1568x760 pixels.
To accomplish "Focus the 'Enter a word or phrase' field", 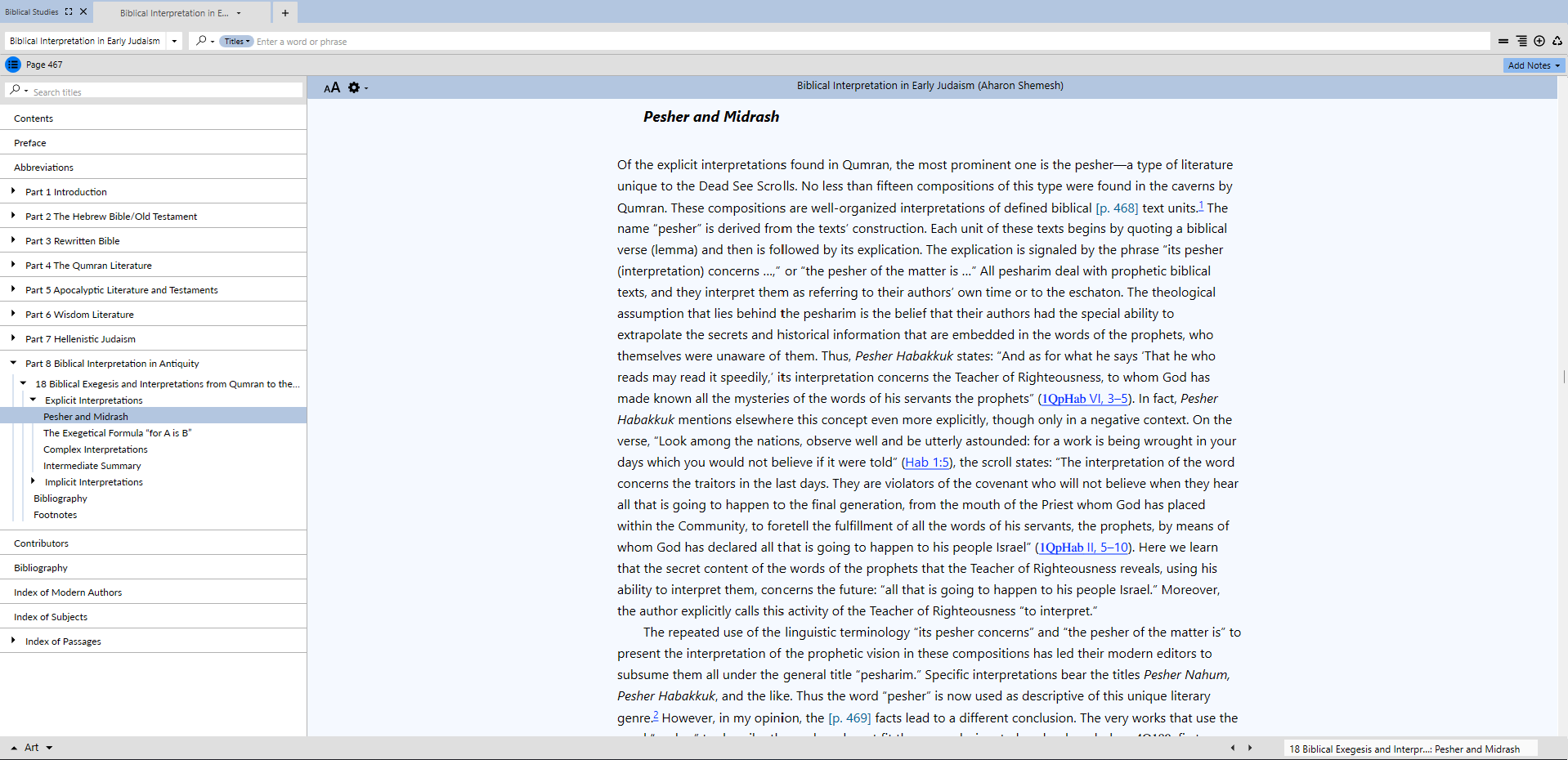I will tap(871, 42).
